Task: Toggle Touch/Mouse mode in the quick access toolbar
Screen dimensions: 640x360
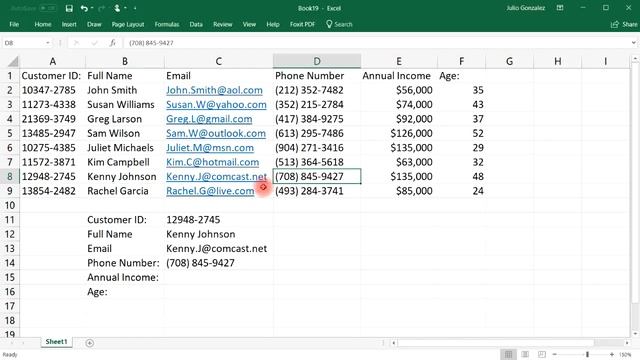Action: 117,8
